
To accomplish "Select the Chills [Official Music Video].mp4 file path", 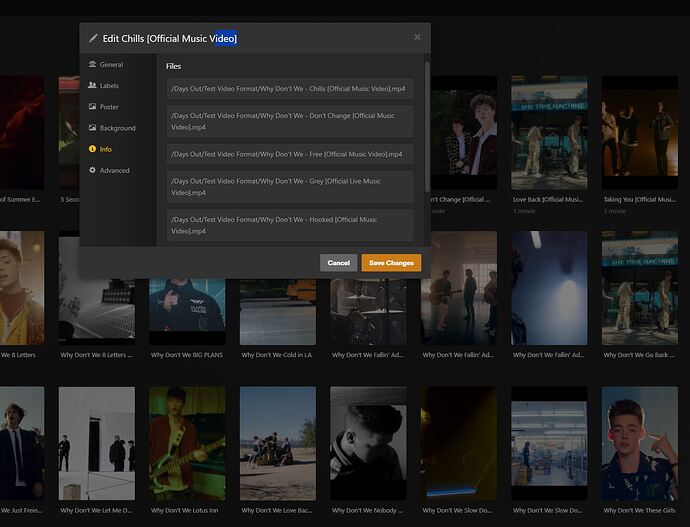I will (x=290, y=88).
